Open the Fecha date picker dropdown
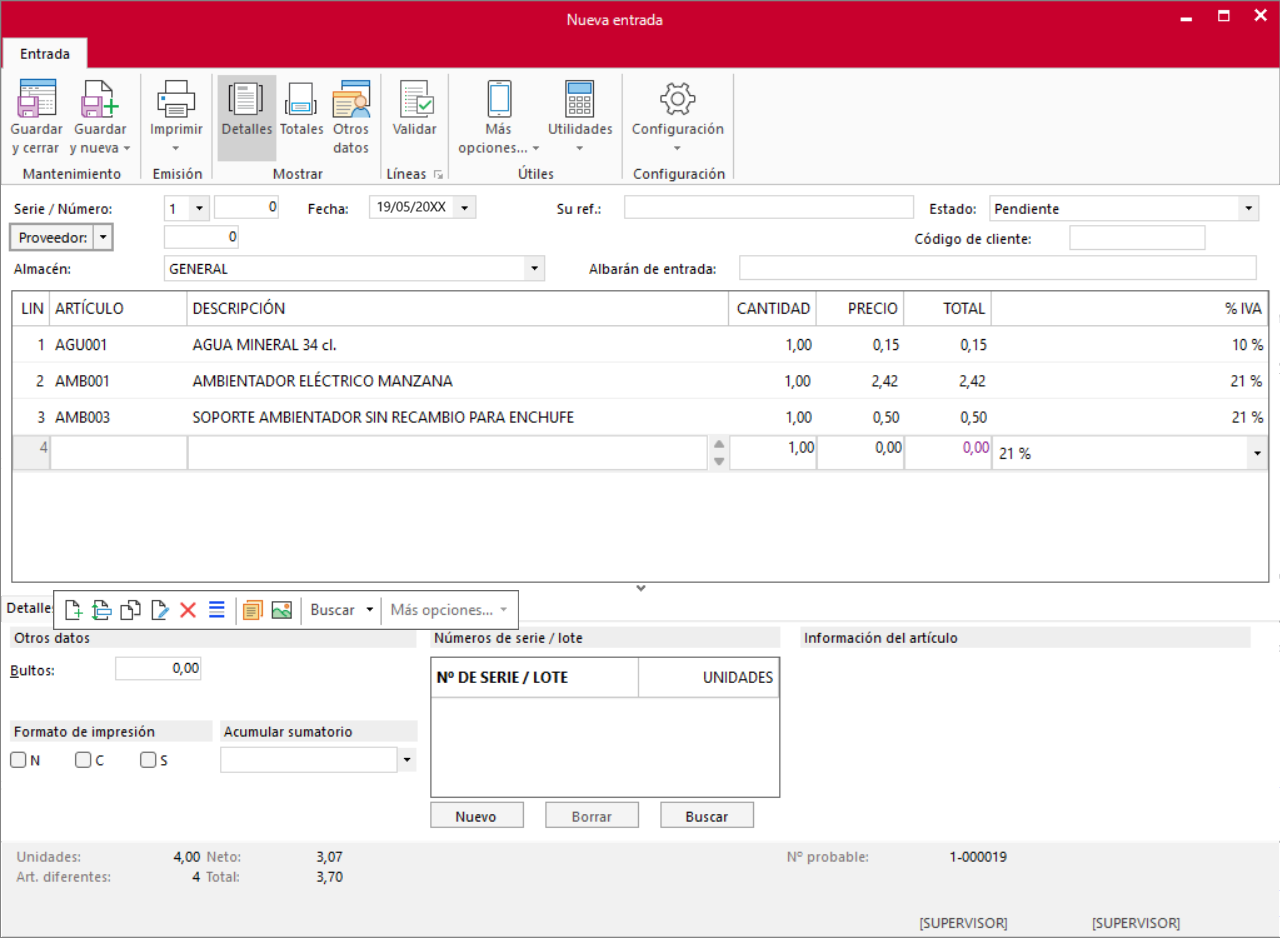This screenshot has height=938, width=1281. click(x=465, y=209)
